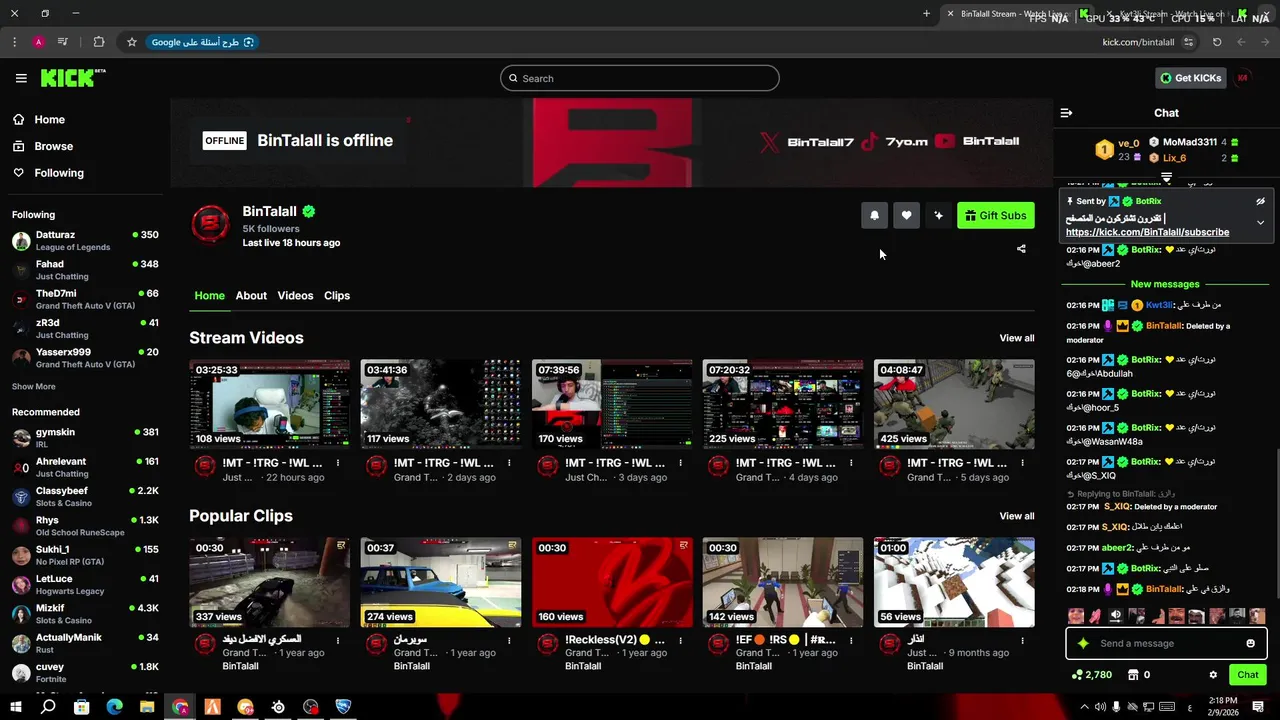
Task: Open the Windows notification center
Action: coord(1258,707)
